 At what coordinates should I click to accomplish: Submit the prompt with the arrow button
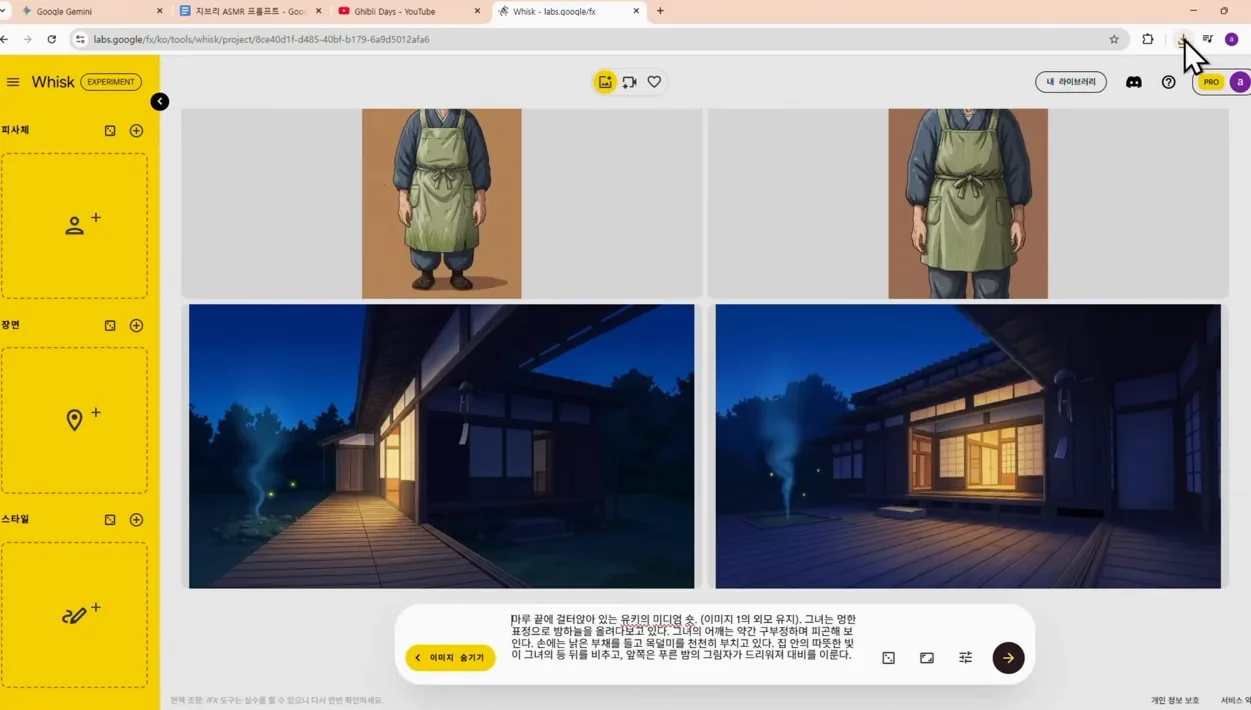tap(1008, 658)
